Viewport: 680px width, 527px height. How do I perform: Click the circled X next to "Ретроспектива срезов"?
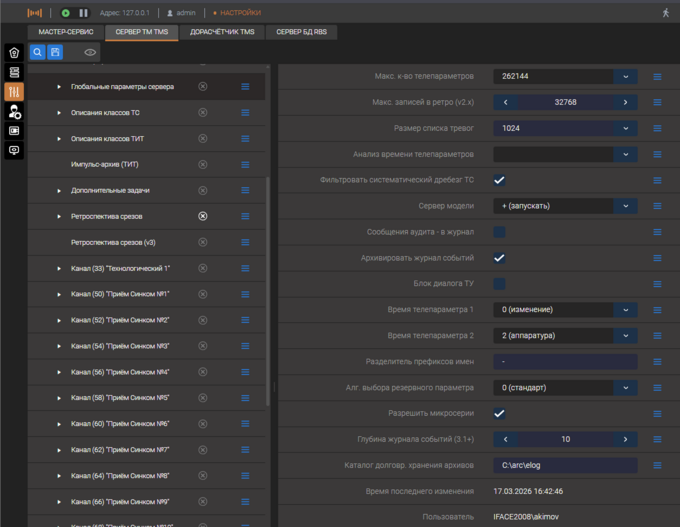click(203, 216)
